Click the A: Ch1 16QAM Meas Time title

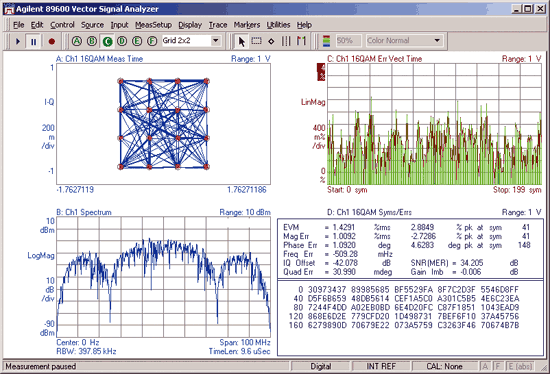[x=99, y=59]
